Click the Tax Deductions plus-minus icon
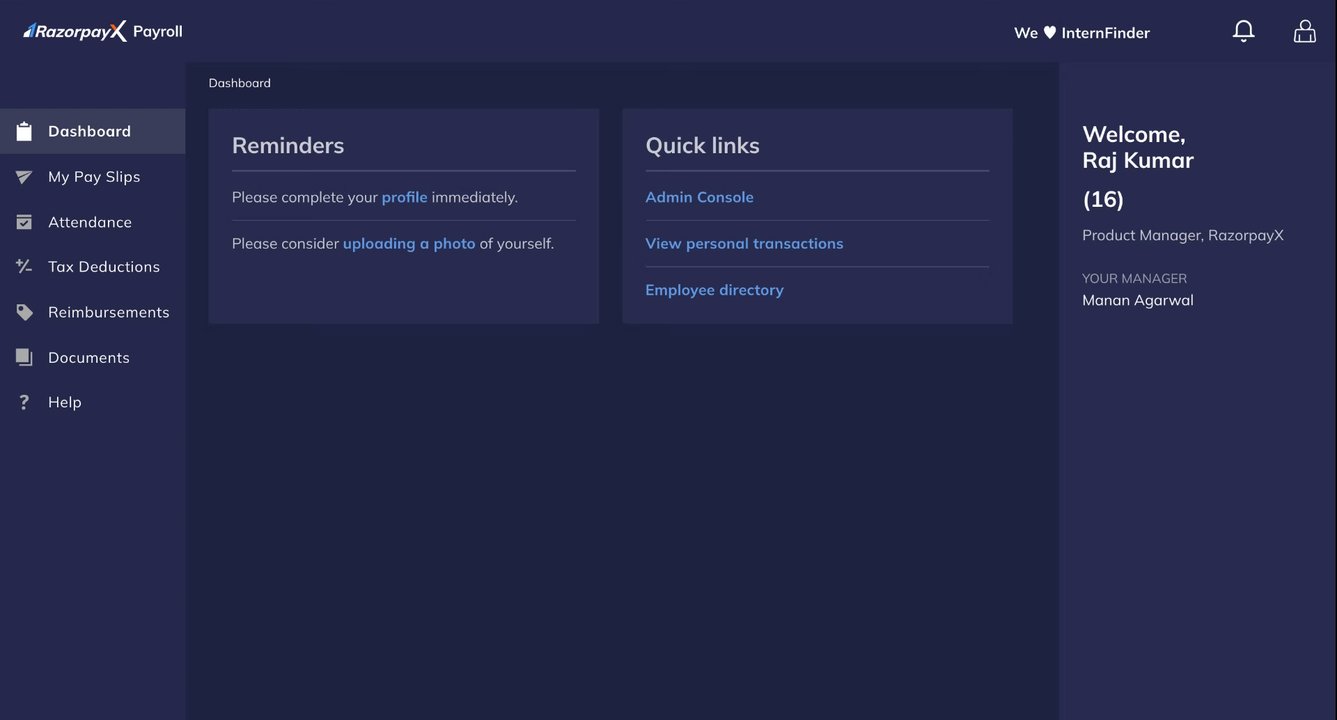Screen dimensions: 1337x720 pyautogui.click(x=24, y=266)
